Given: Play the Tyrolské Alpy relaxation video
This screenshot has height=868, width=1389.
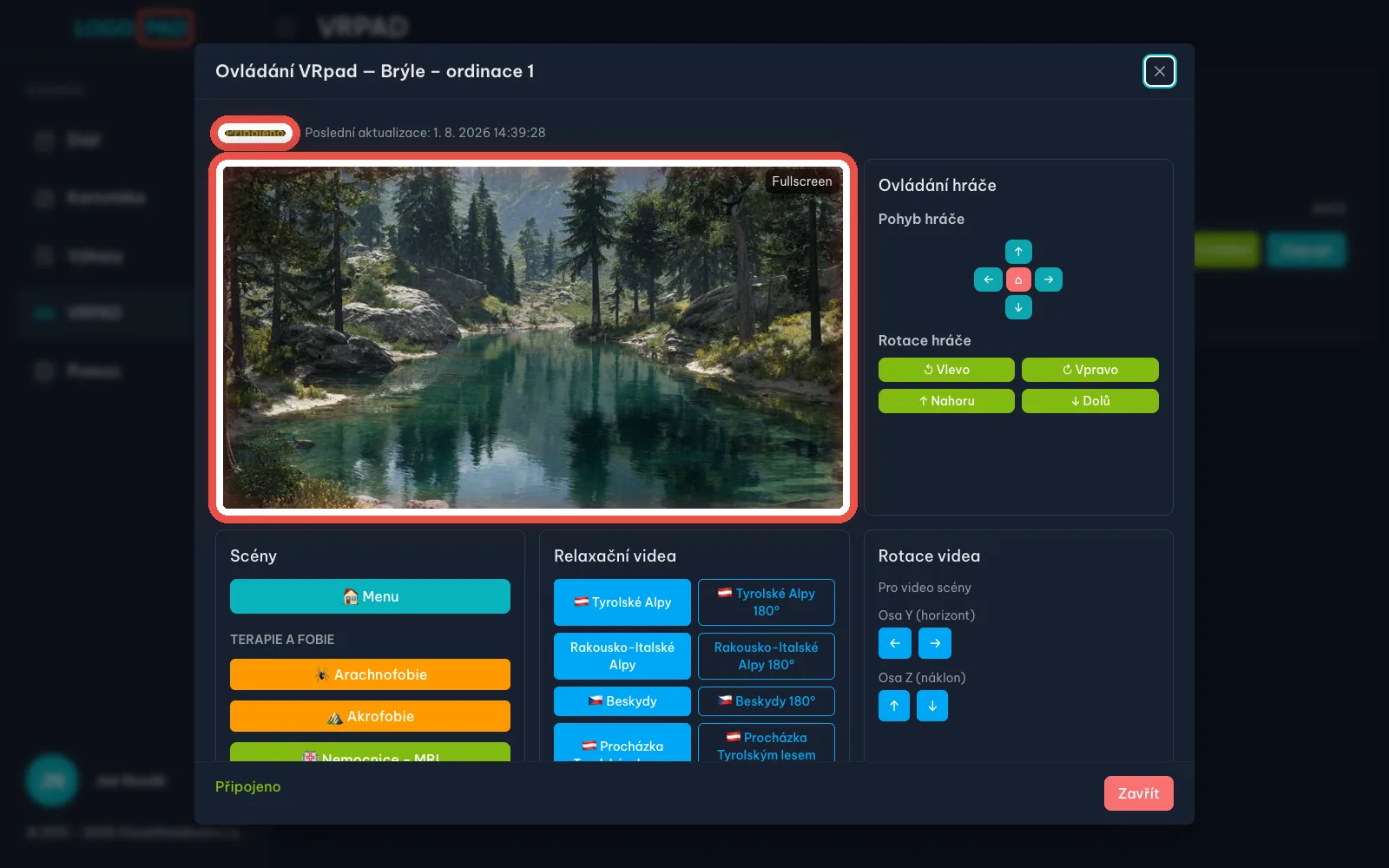Looking at the screenshot, I should click(x=622, y=602).
